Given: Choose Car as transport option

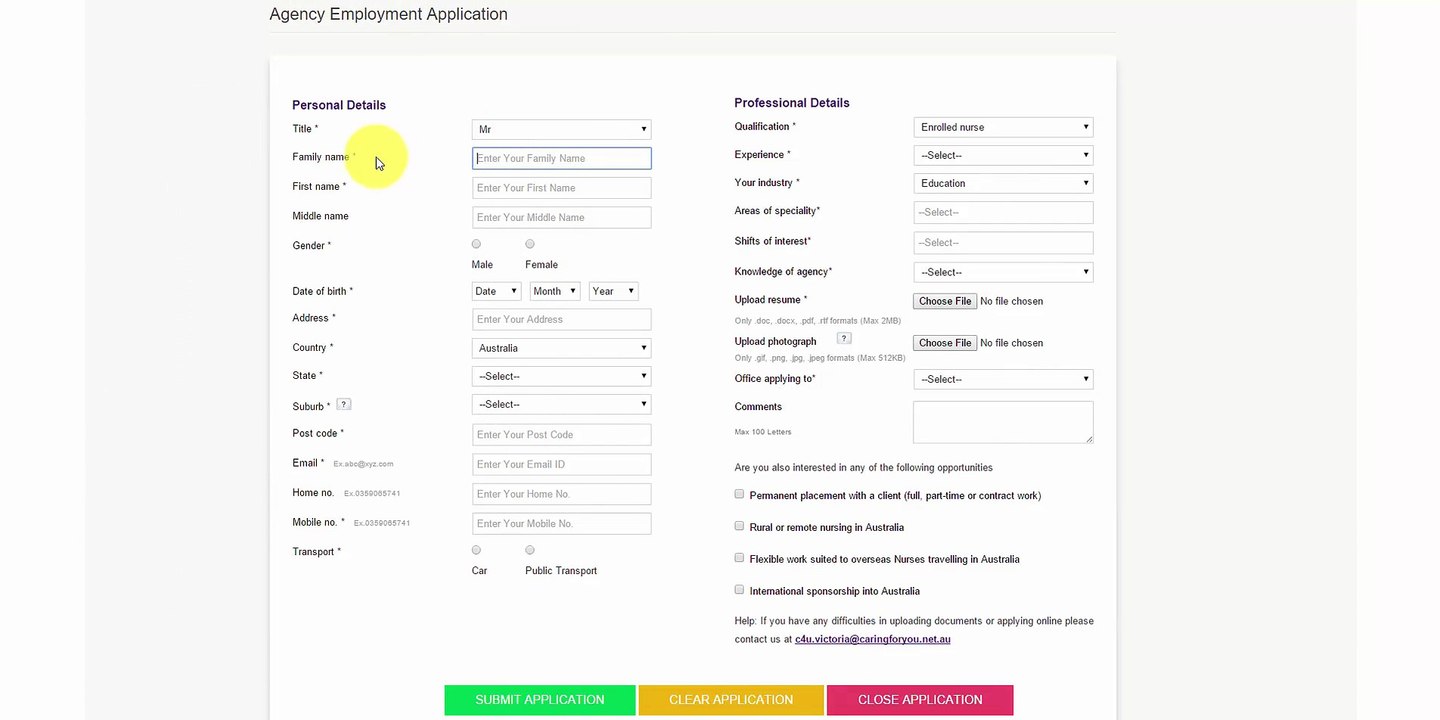Looking at the screenshot, I should coord(476,550).
